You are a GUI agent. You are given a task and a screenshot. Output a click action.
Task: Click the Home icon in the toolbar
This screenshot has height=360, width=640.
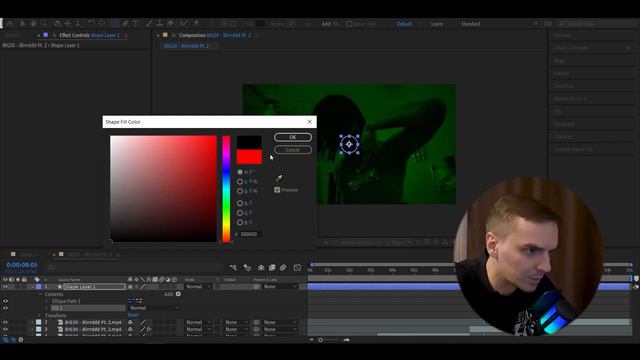pyautogui.click(x=10, y=24)
